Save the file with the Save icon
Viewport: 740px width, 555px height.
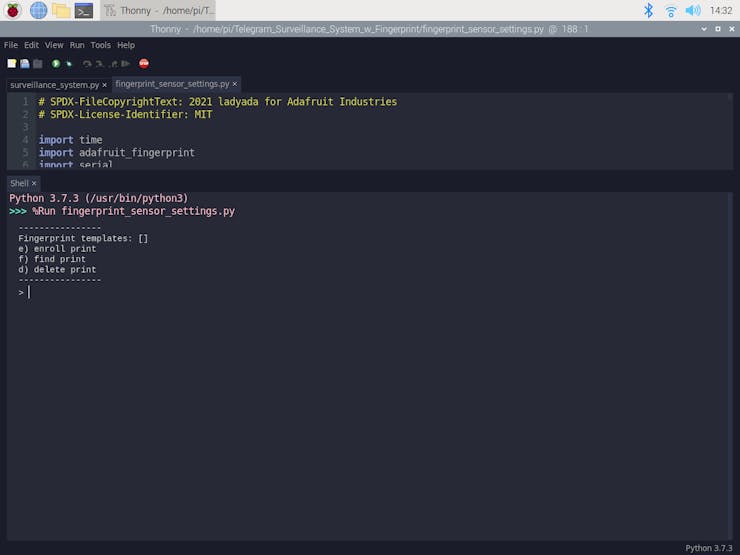(38, 63)
